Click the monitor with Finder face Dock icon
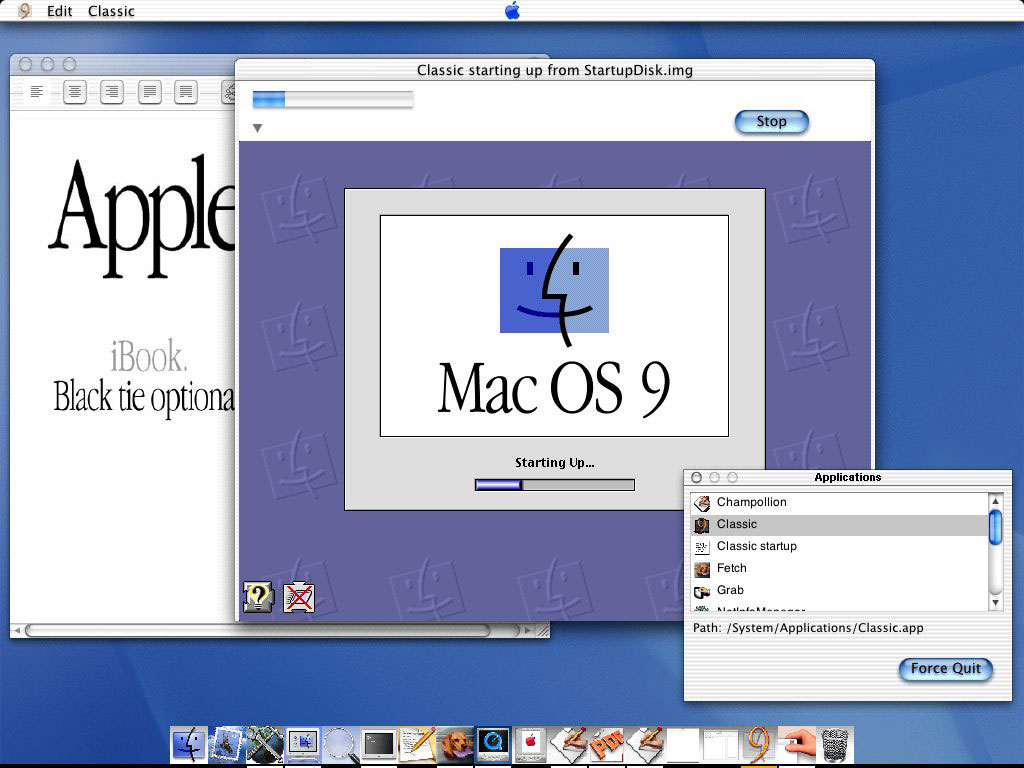The width and height of the screenshot is (1024, 768). [302, 744]
